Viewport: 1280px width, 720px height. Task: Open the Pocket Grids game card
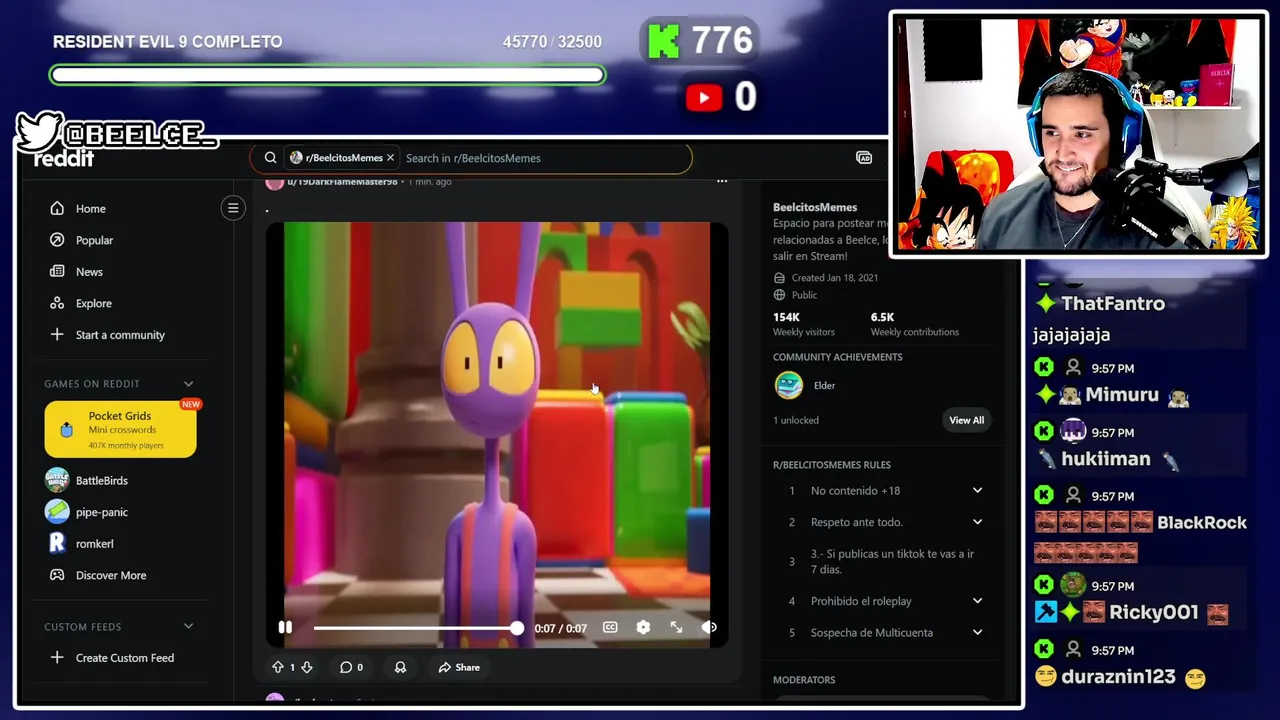120,429
